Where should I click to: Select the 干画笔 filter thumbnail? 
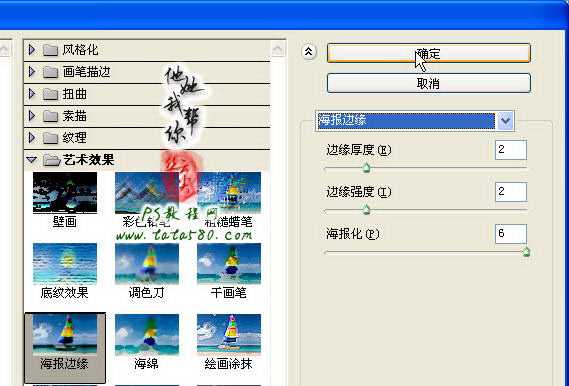click(229, 264)
